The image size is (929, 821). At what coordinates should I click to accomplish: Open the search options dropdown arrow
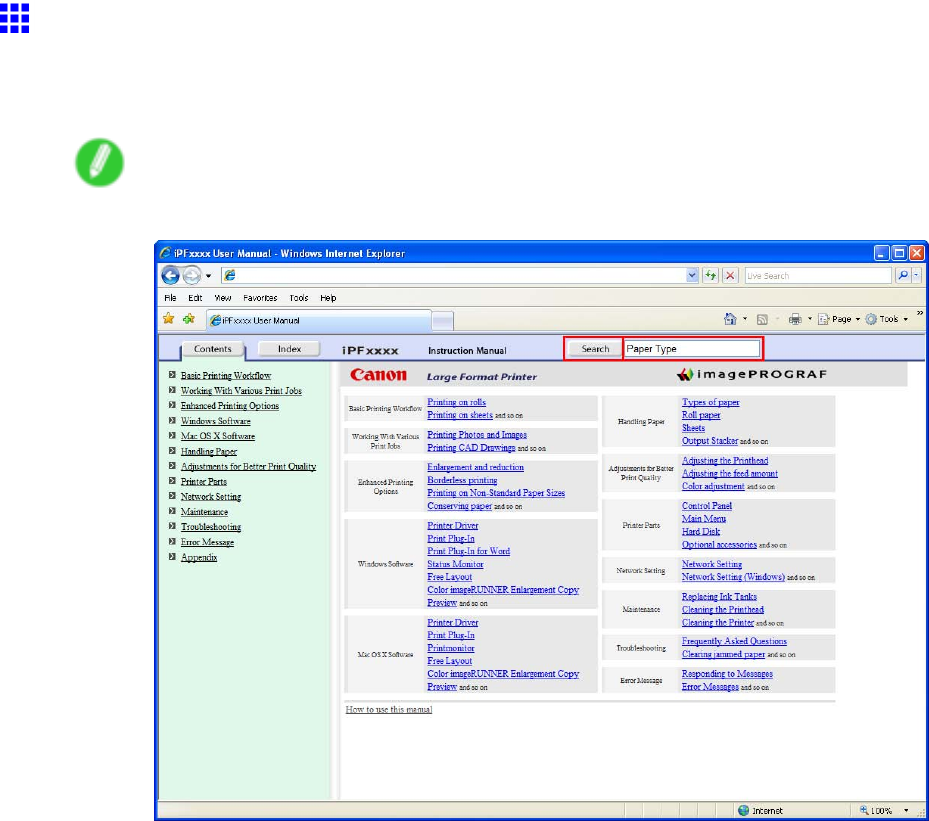tap(916, 275)
